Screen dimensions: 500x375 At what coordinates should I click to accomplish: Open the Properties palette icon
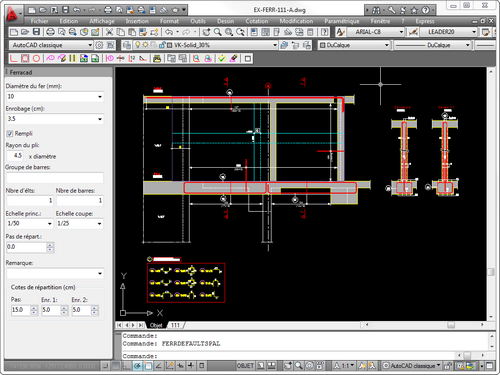pos(254,32)
